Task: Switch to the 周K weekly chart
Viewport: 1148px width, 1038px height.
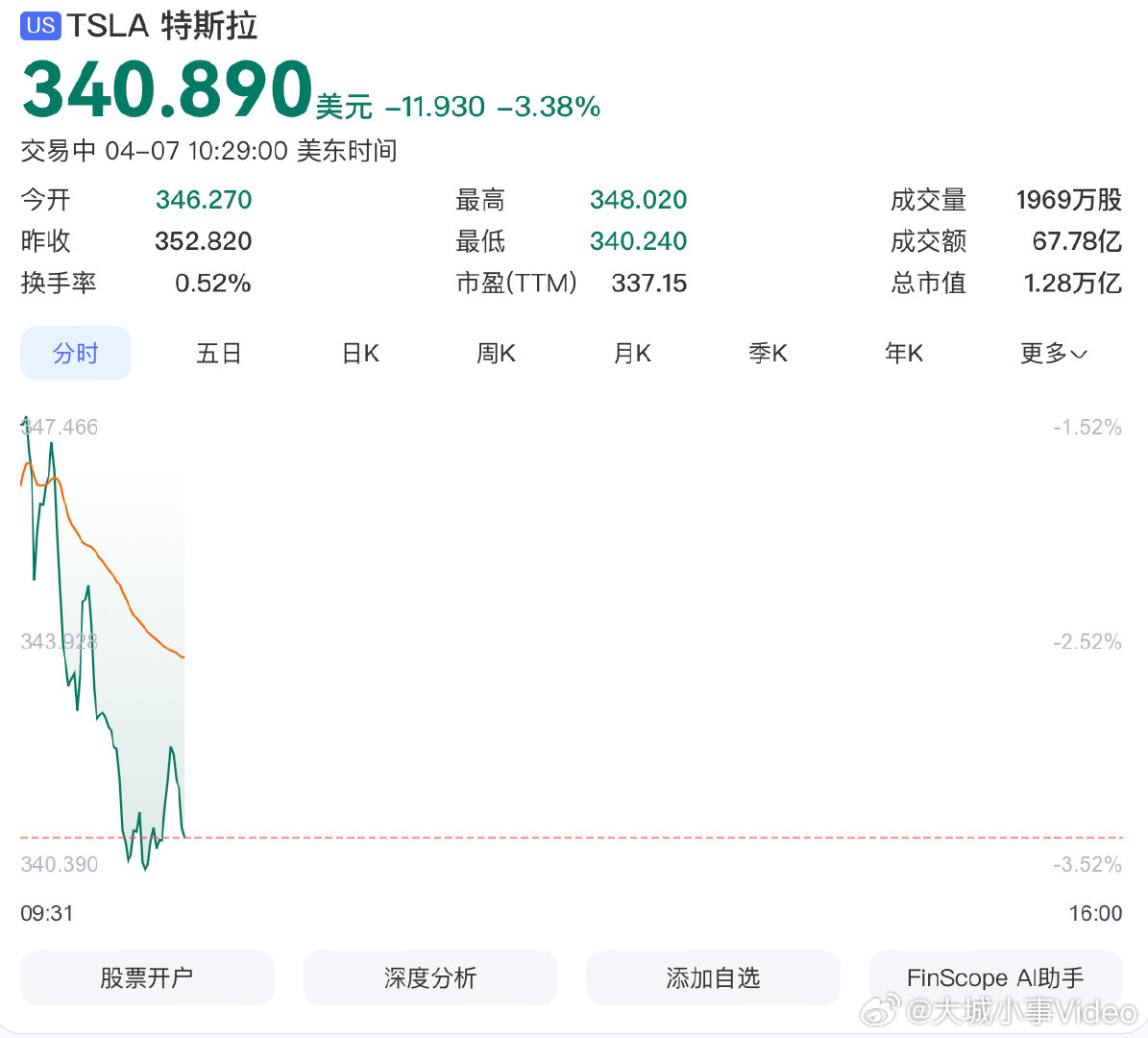Action: pyautogui.click(x=495, y=353)
